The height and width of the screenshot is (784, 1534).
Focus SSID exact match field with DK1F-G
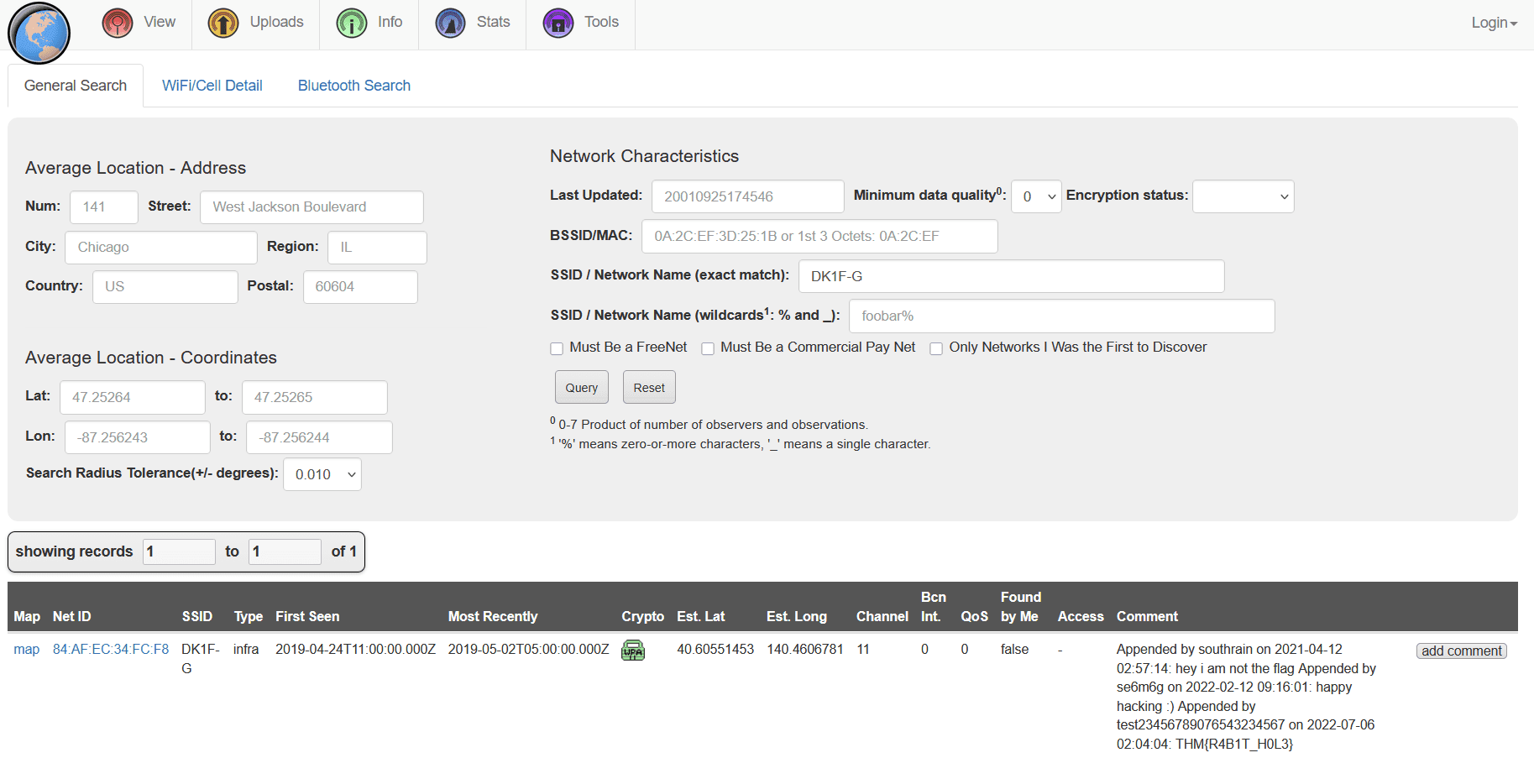tap(1012, 276)
